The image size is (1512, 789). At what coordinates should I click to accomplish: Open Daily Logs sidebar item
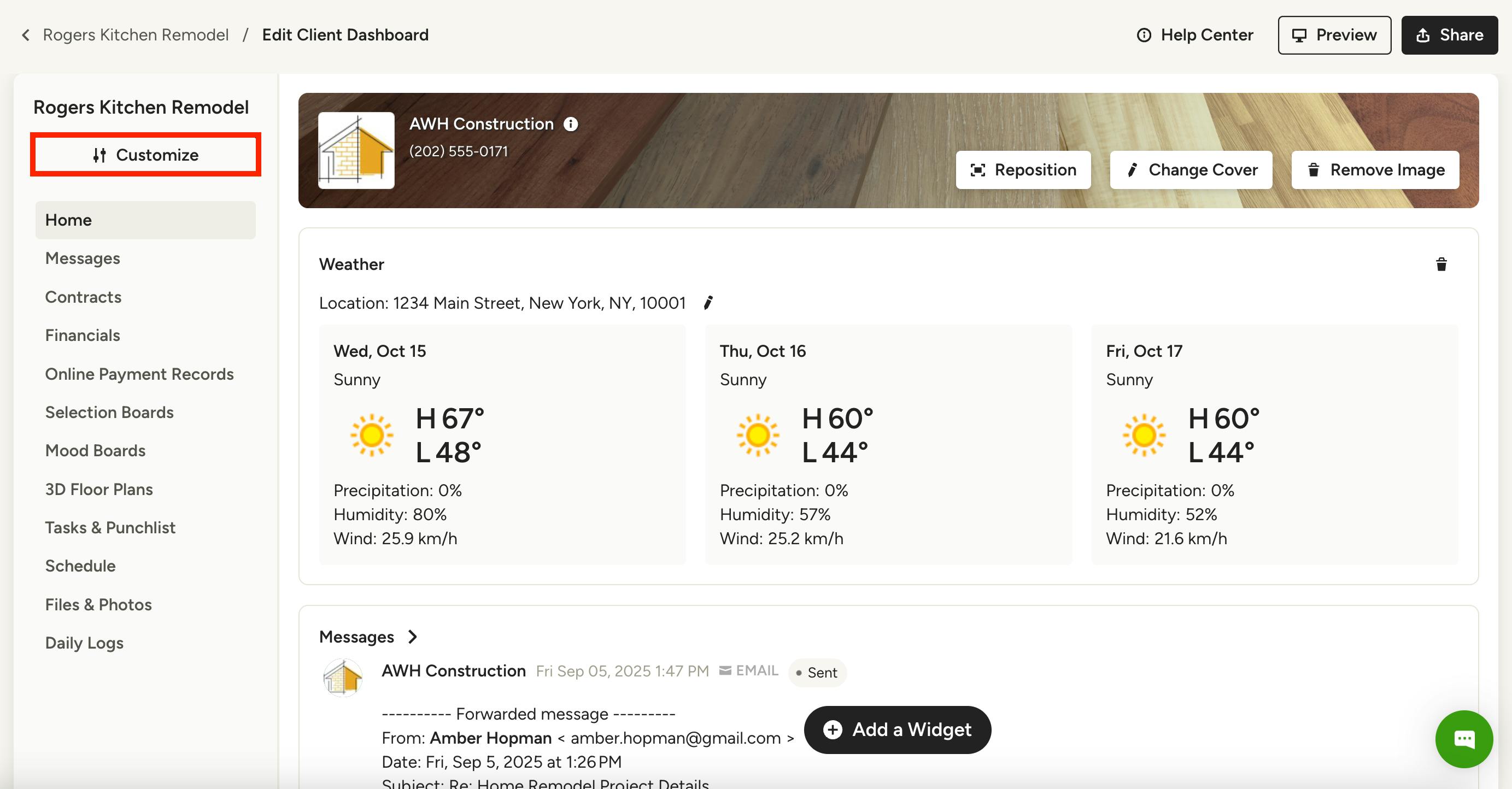tap(85, 643)
